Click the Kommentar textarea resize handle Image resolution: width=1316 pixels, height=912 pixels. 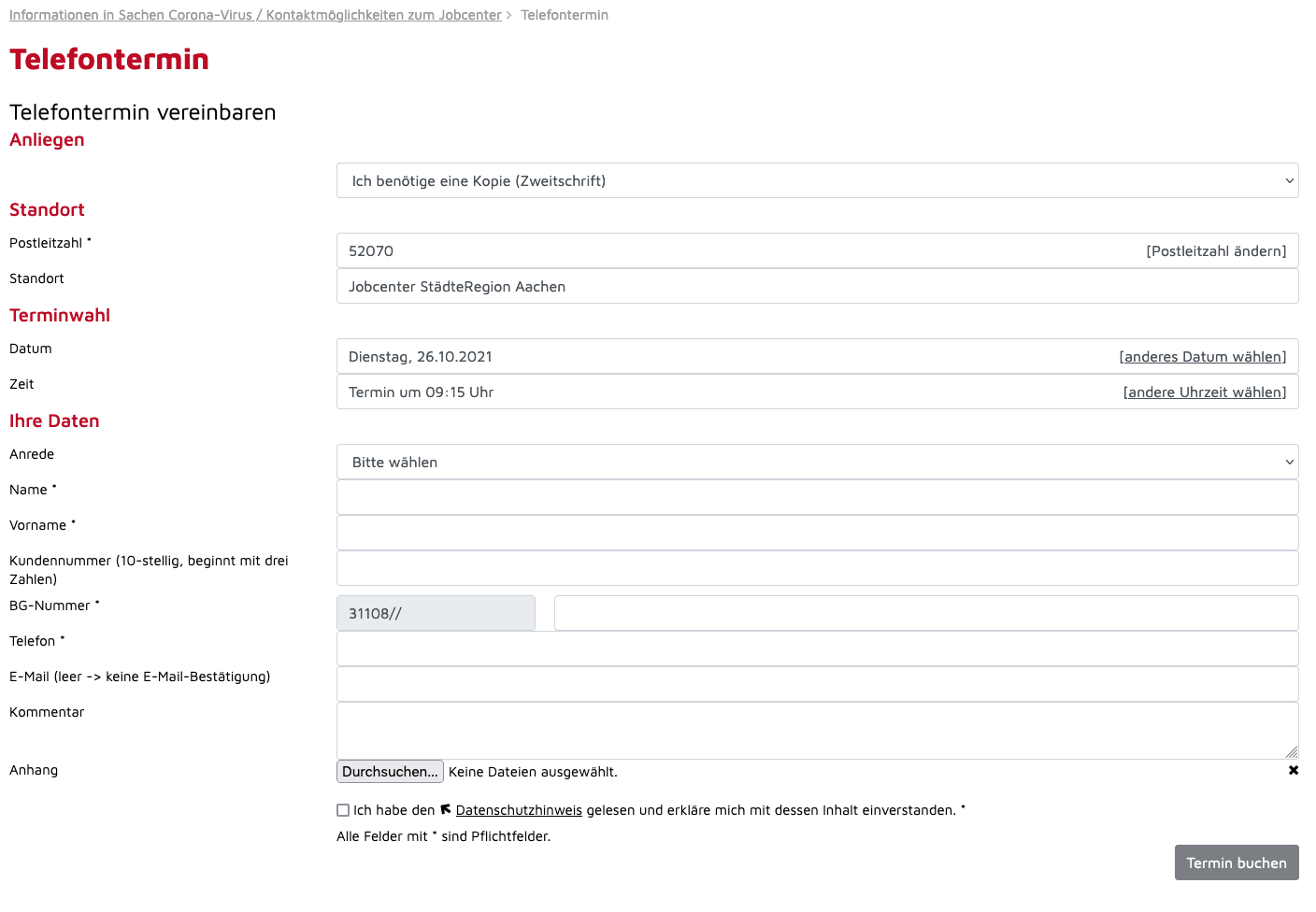pyautogui.click(x=1292, y=752)
